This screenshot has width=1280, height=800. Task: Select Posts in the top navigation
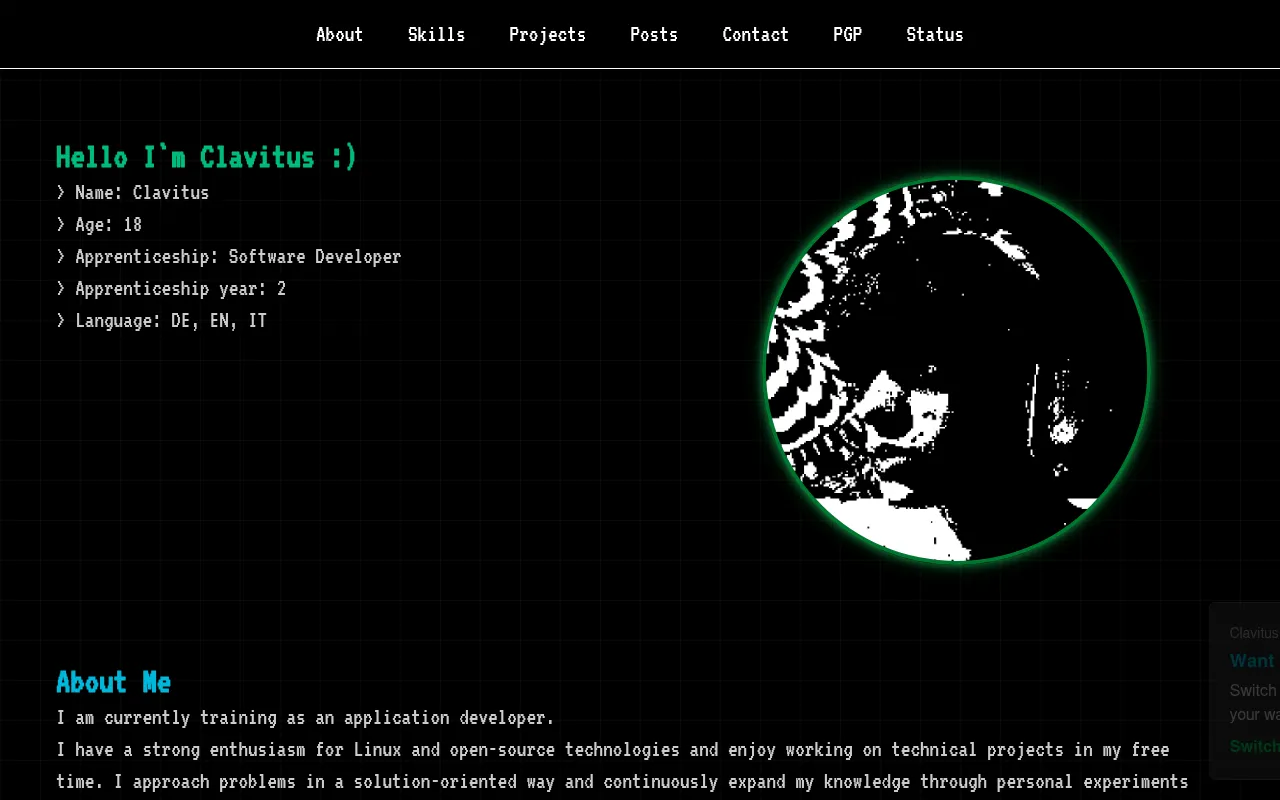tap(654, 34)
